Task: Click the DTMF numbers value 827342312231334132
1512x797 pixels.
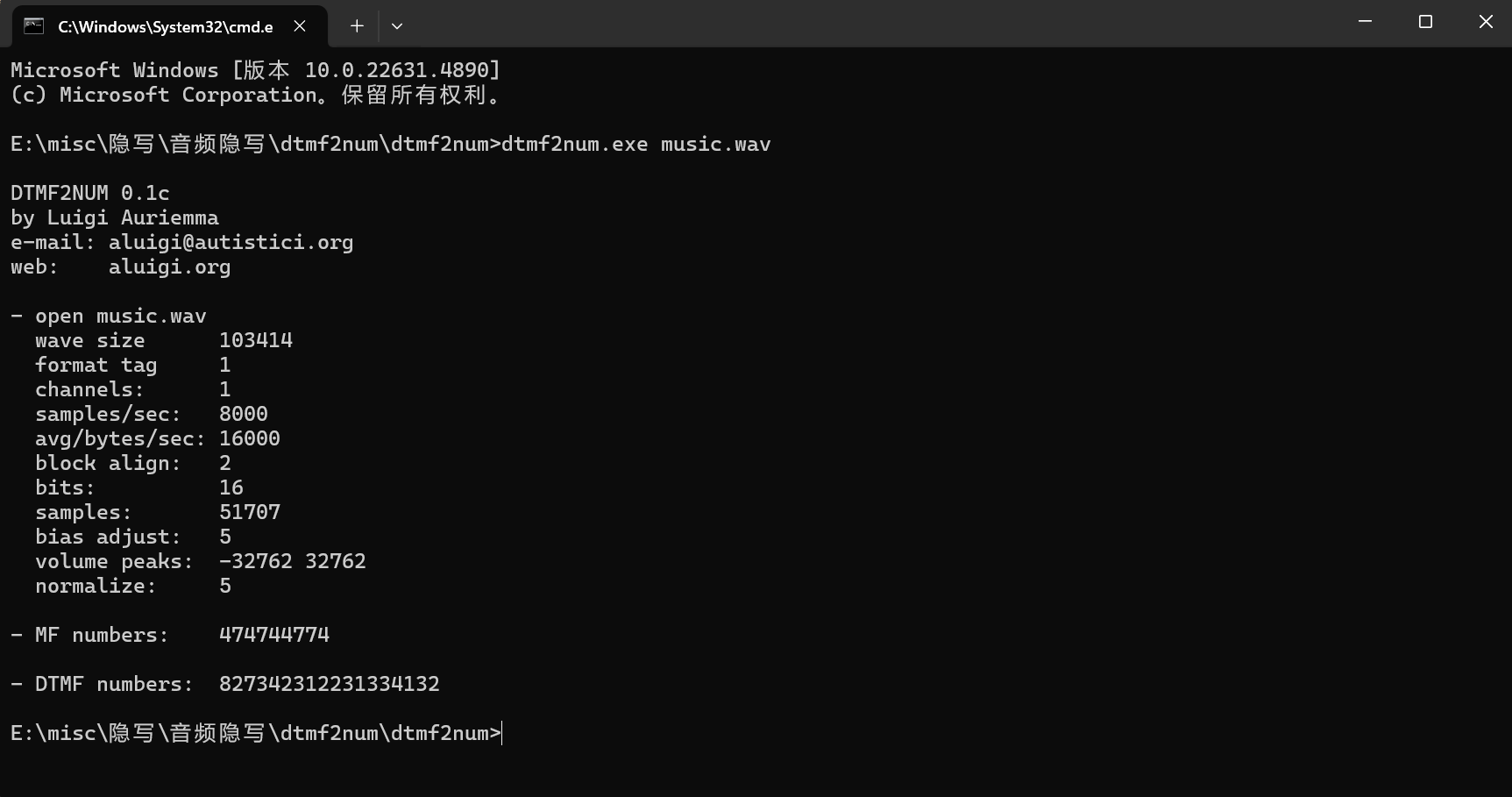Action: coord(330,684)
